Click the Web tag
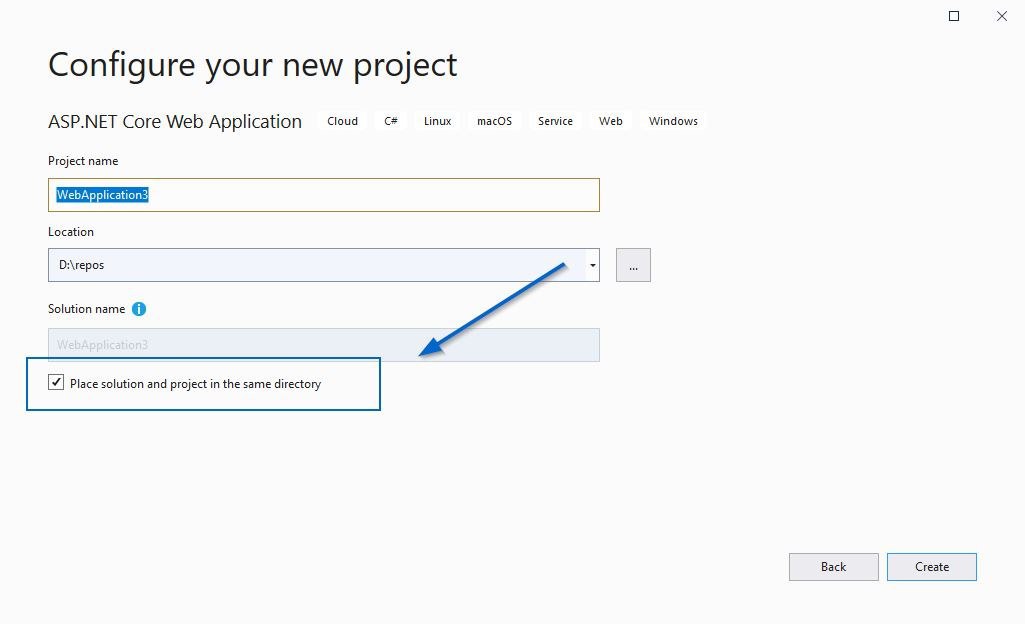The height and width of the screenshot is (624, 1025). point(611,122)
